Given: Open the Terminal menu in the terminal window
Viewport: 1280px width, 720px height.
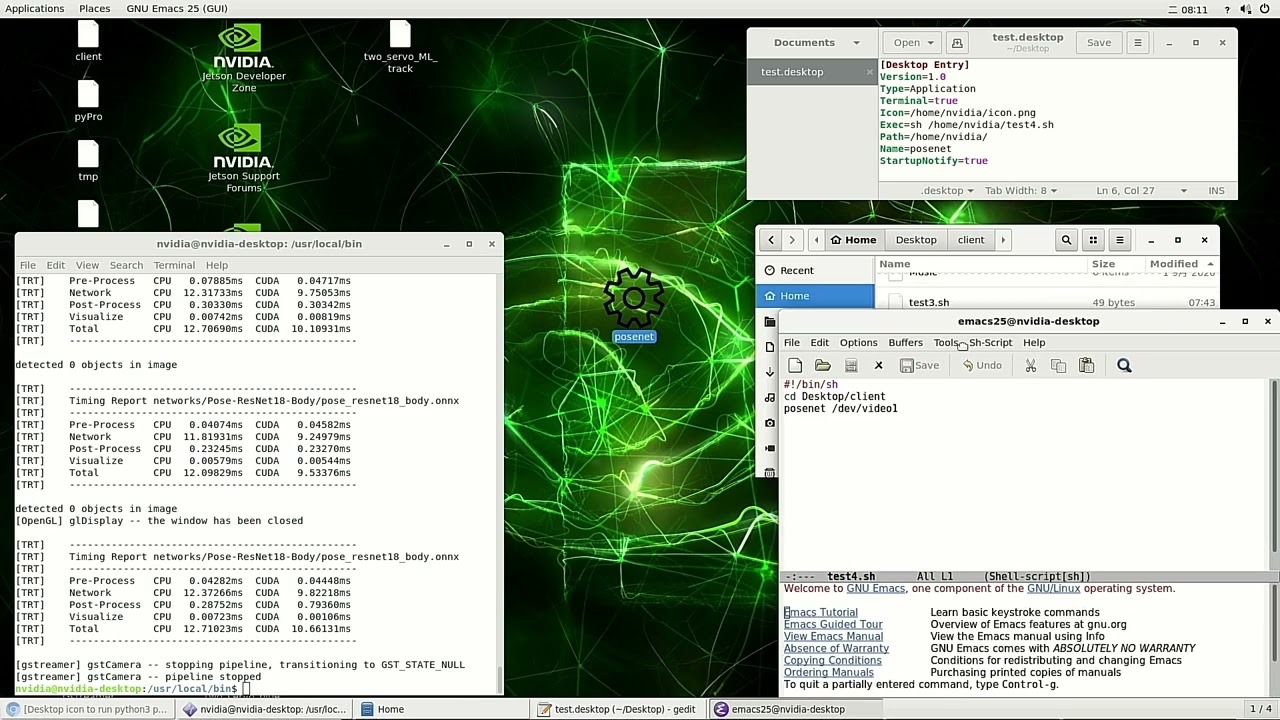Looking at the screenshot, I should pos(173,264).
